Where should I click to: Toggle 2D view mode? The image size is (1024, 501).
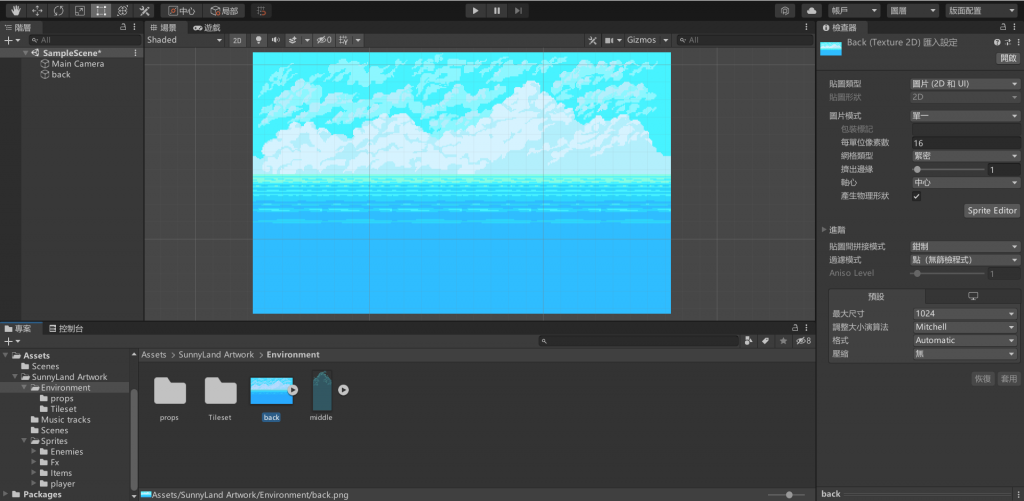pyautogui.click(x=238, y=40)
